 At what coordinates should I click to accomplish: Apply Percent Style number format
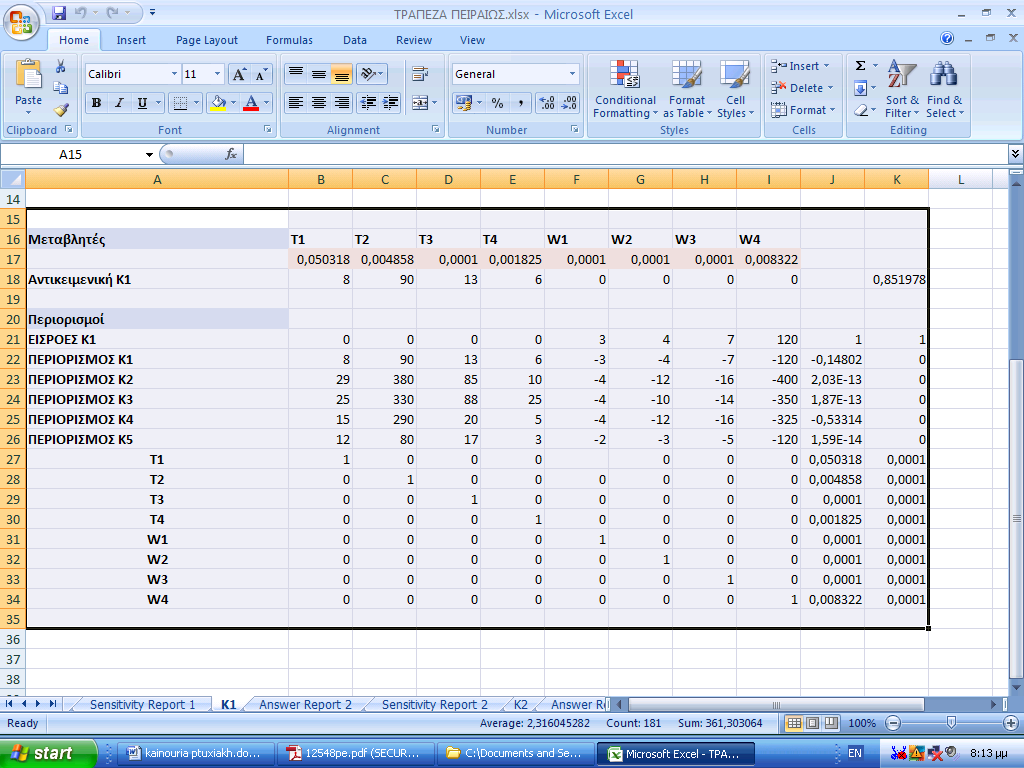[x=498, y=103]
